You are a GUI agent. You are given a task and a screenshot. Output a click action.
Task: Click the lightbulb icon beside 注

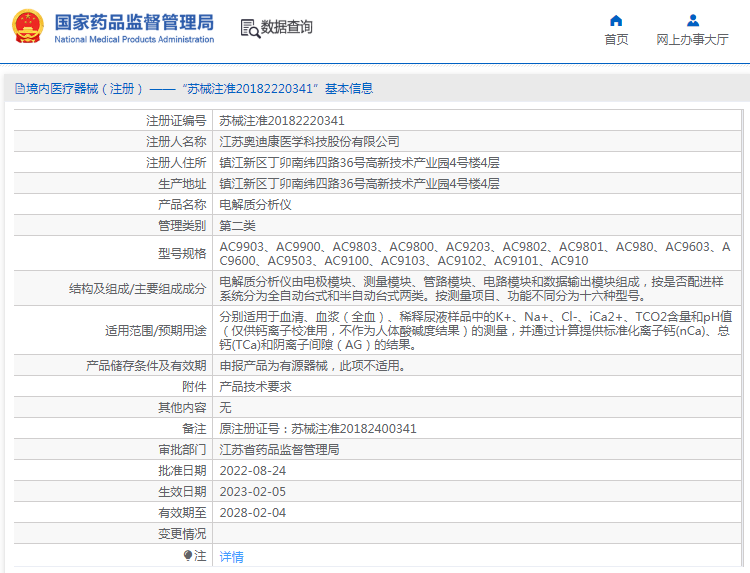[x=187, y=555]
